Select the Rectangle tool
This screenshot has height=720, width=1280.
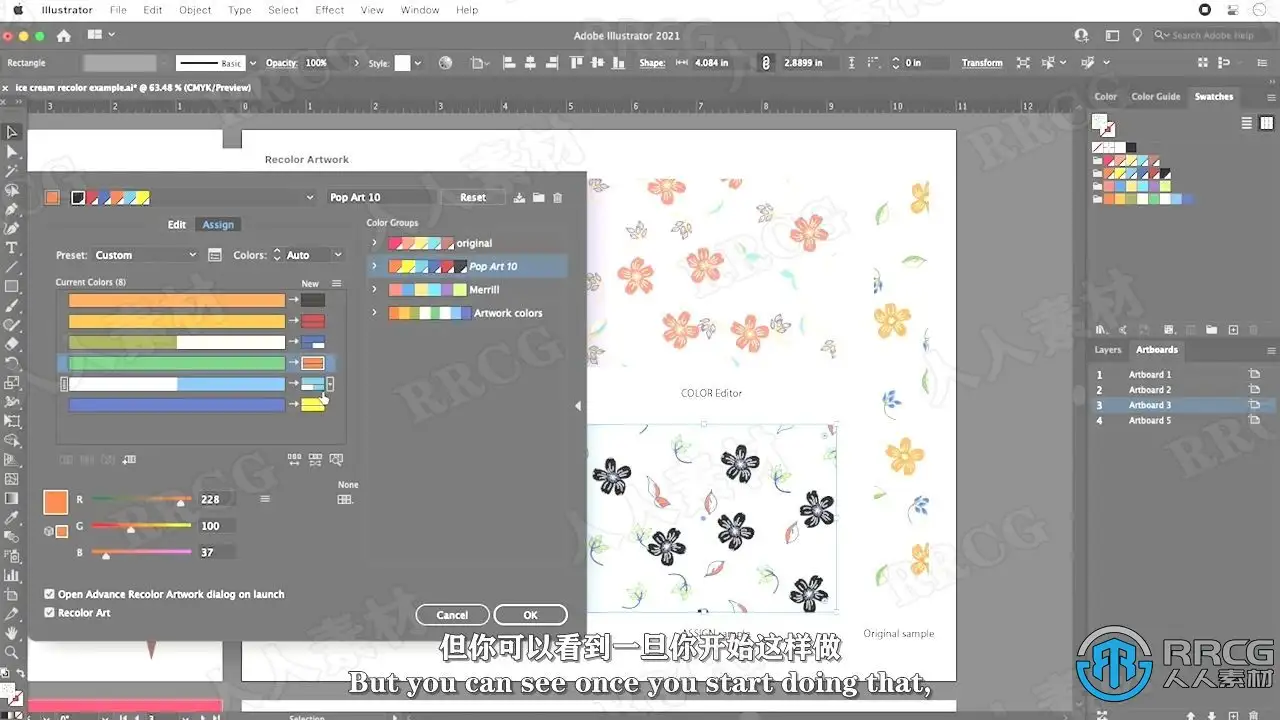(12, 286)
